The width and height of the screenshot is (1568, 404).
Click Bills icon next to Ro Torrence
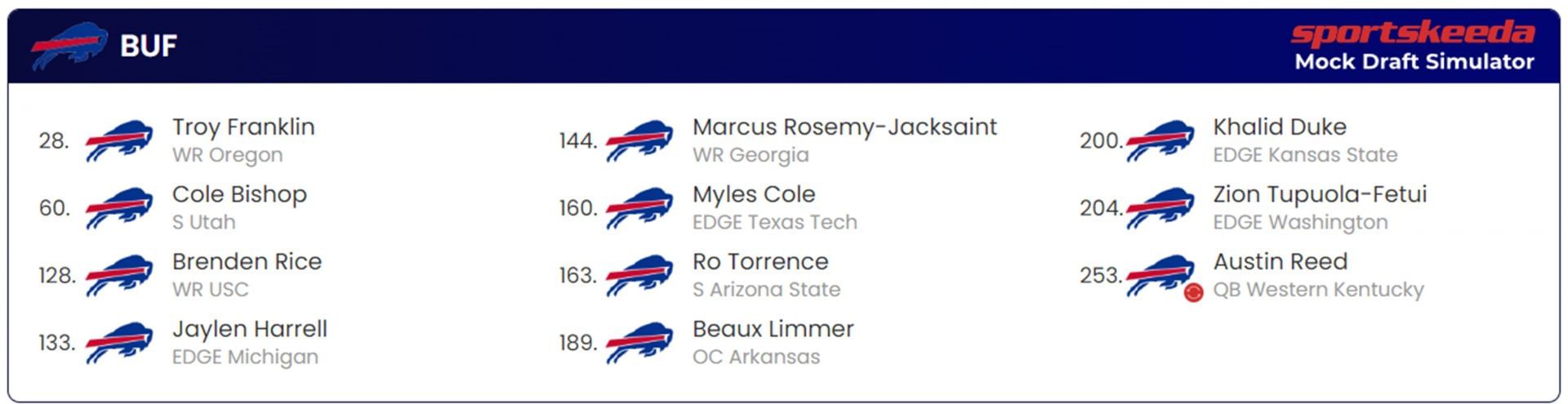pos(639,275)
